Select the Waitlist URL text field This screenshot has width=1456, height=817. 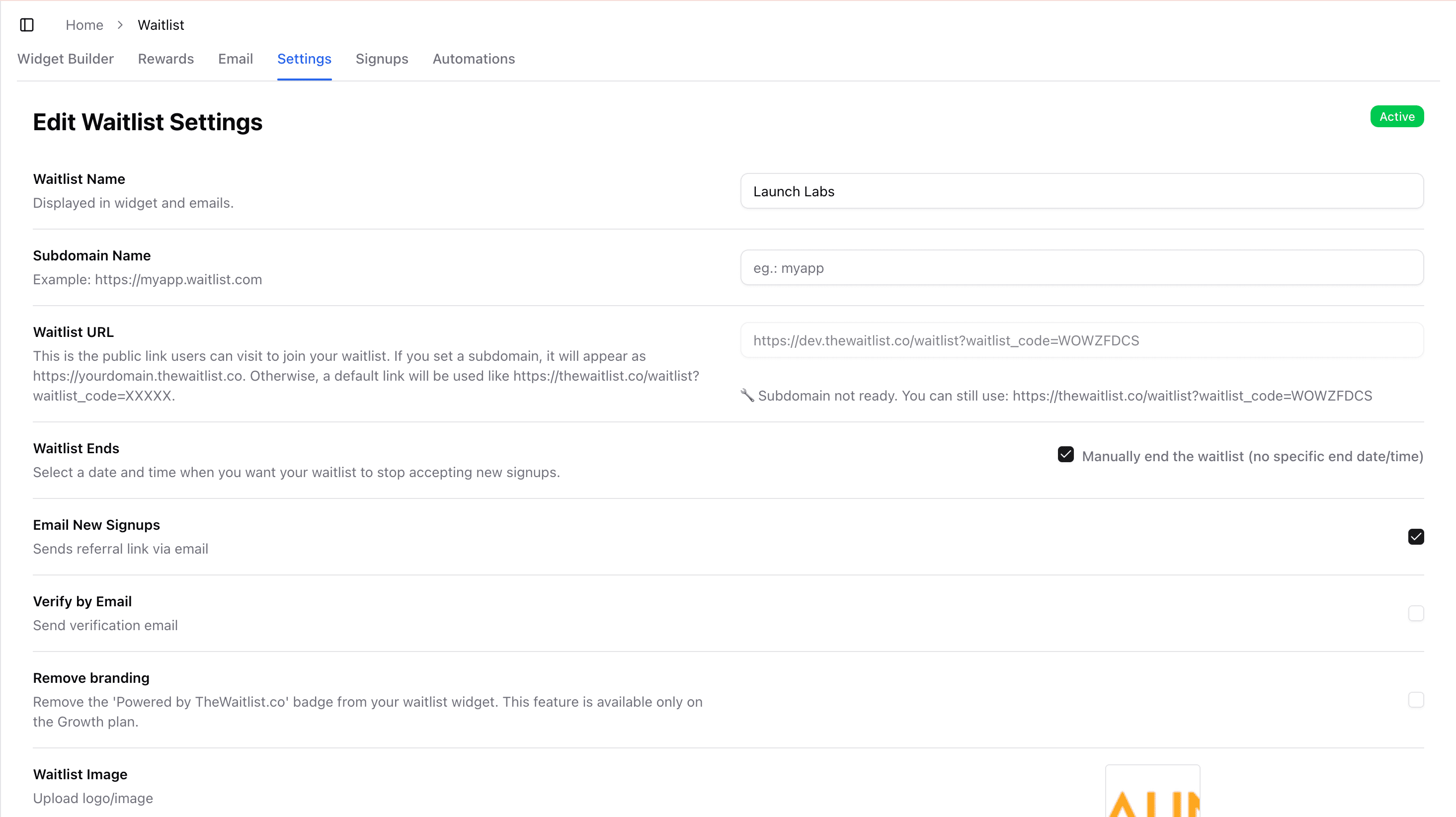click(1081, 340)
